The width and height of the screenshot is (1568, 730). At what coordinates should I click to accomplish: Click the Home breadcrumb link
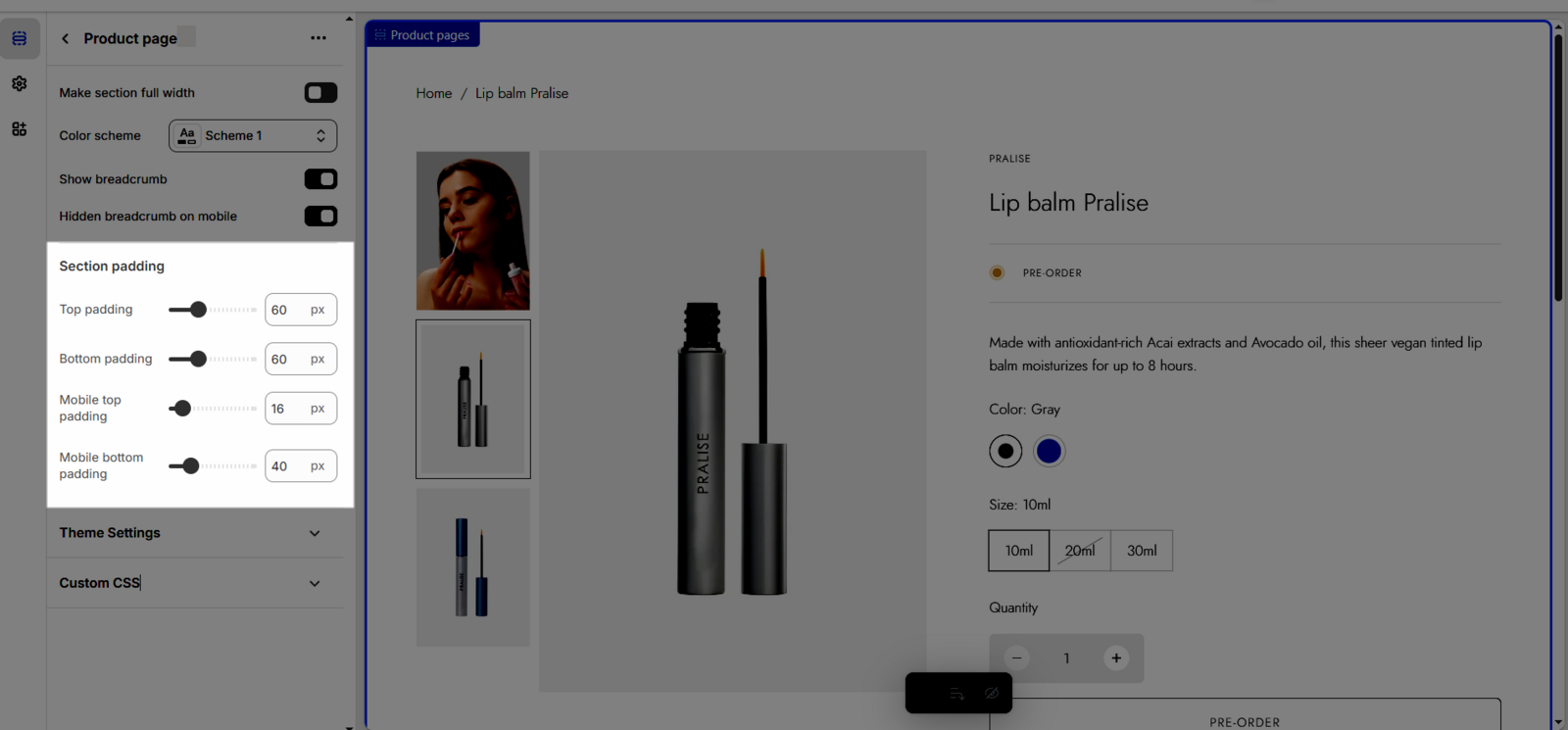[434, 94]
